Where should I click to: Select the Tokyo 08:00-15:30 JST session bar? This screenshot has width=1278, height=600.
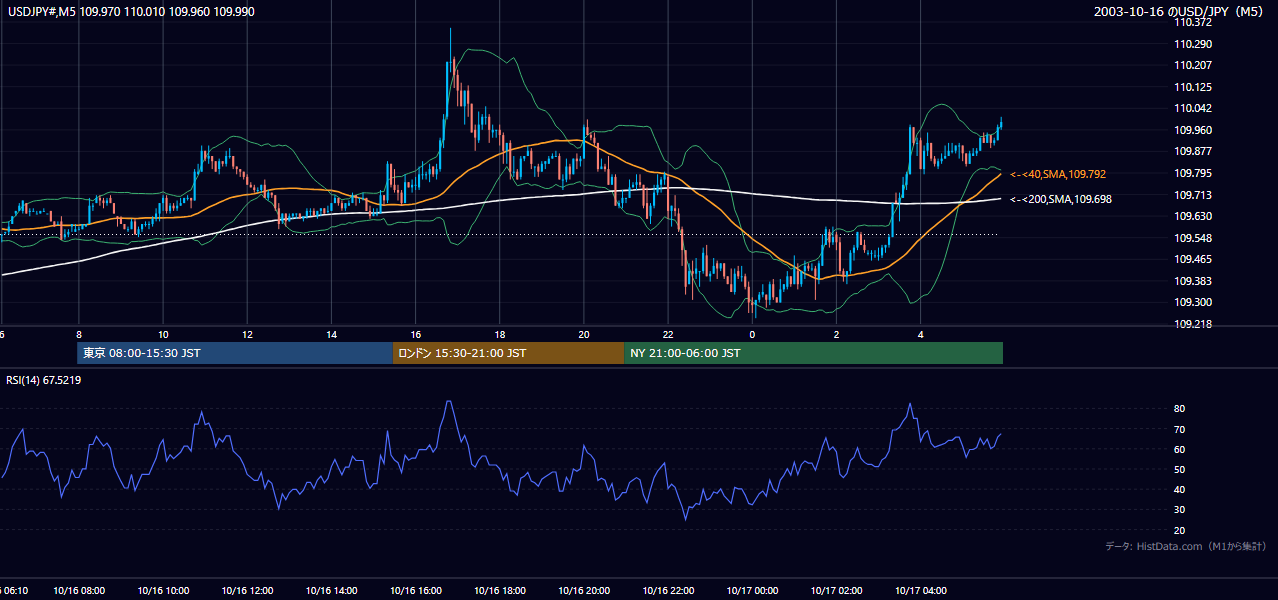point(235,353)
